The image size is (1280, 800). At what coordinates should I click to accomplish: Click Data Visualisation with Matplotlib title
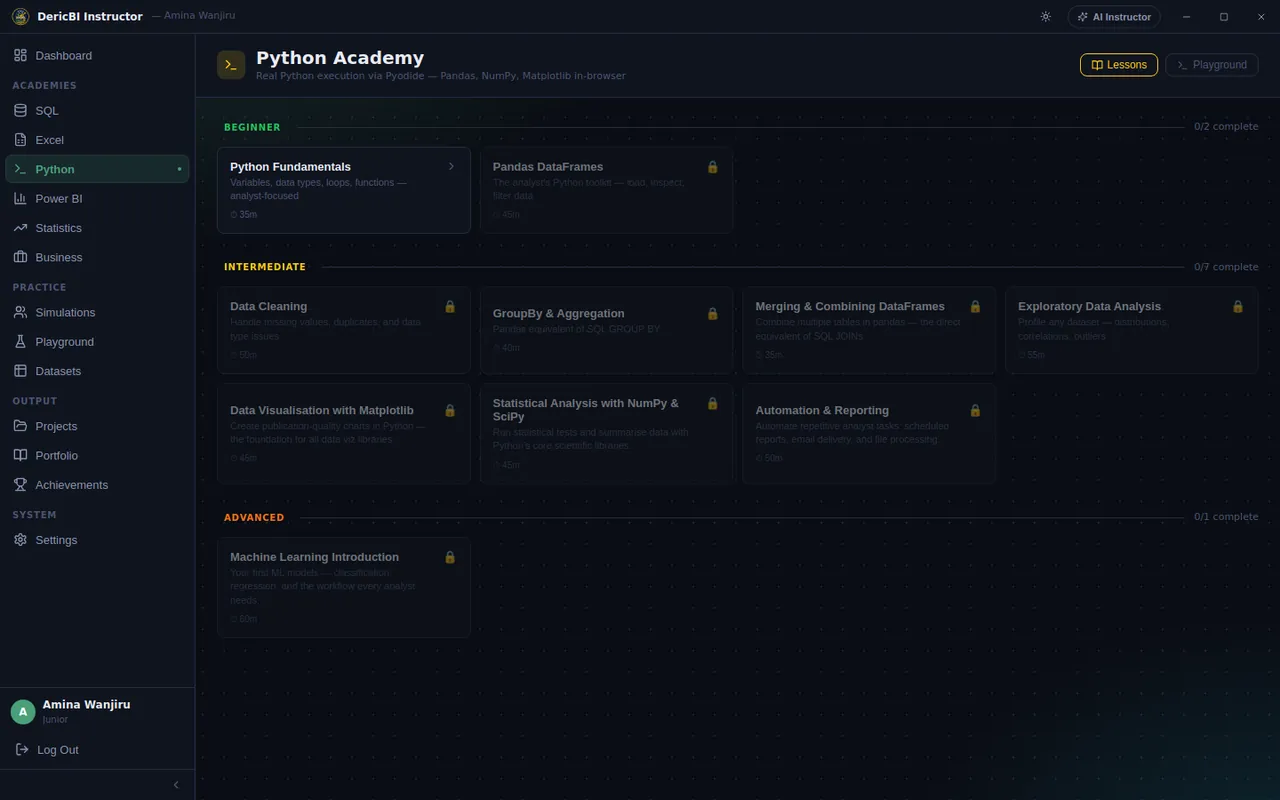(x=322, y=410)
